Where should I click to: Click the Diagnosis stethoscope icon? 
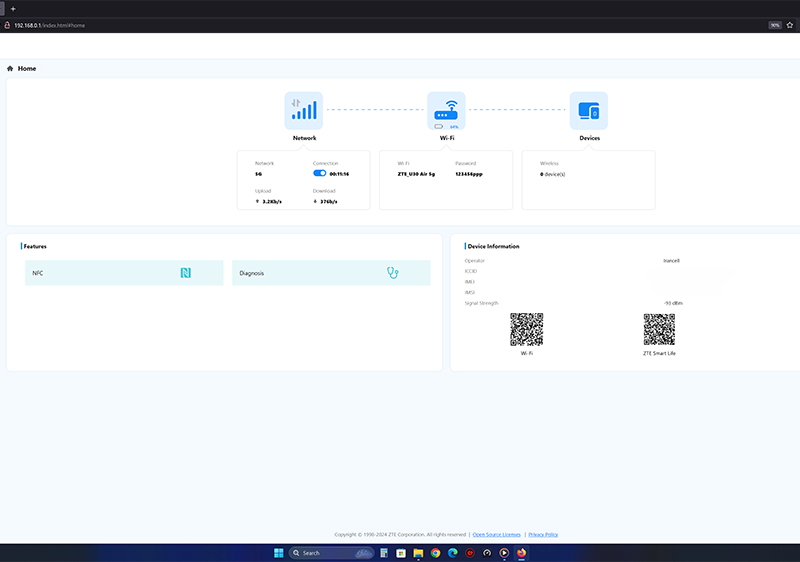[392, 273]
